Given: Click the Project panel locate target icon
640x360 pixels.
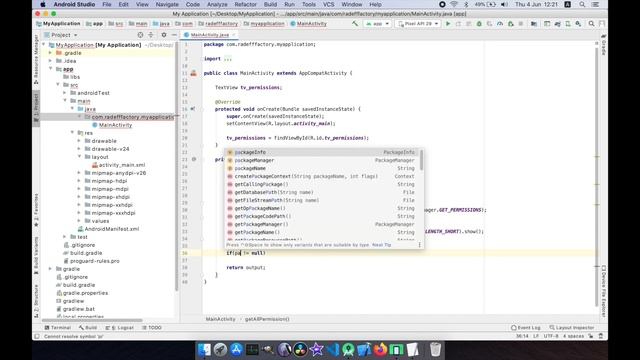Looking at the screenshot, I should 140,35.
